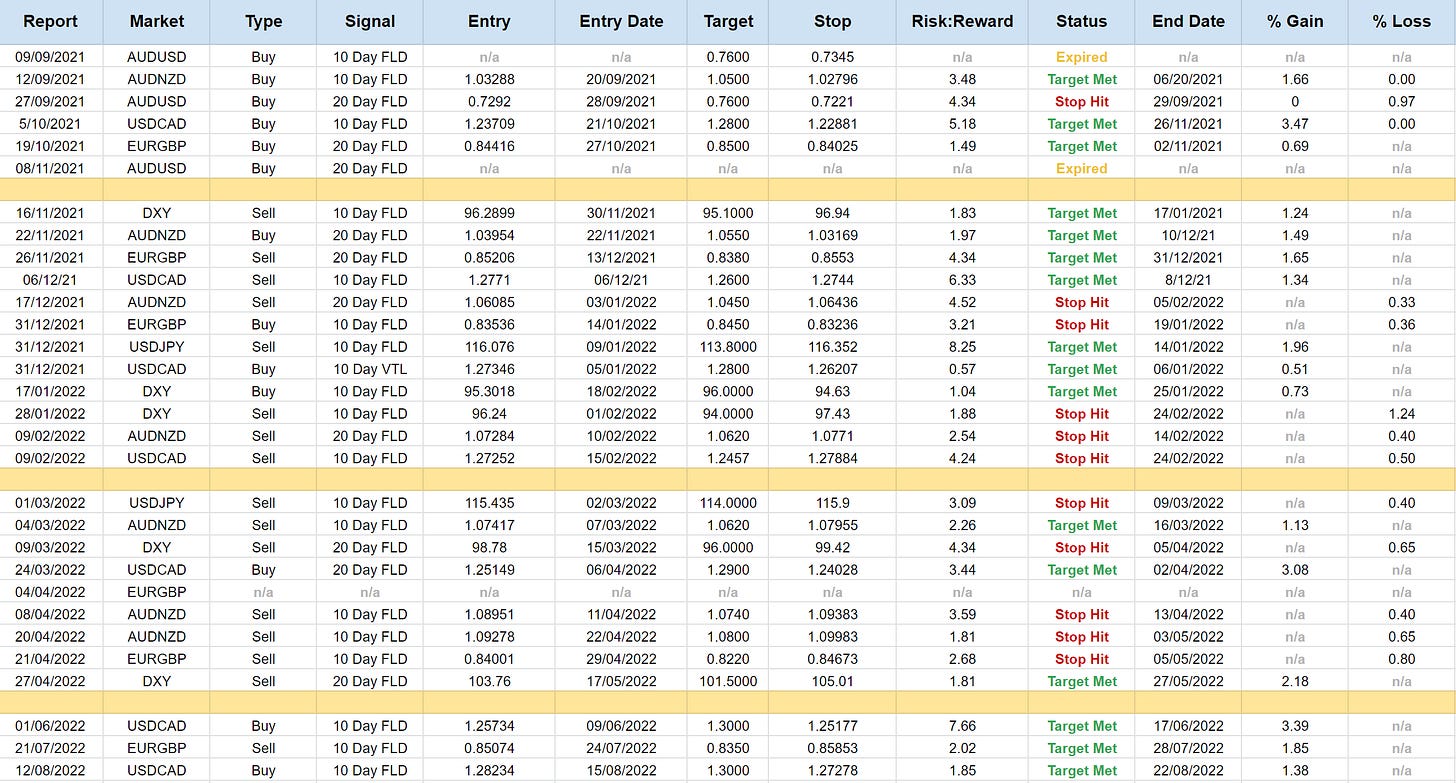This screenshot has width=1456, height=783.
Task: Click the Entry Date column header
Action: pos(621,21)
